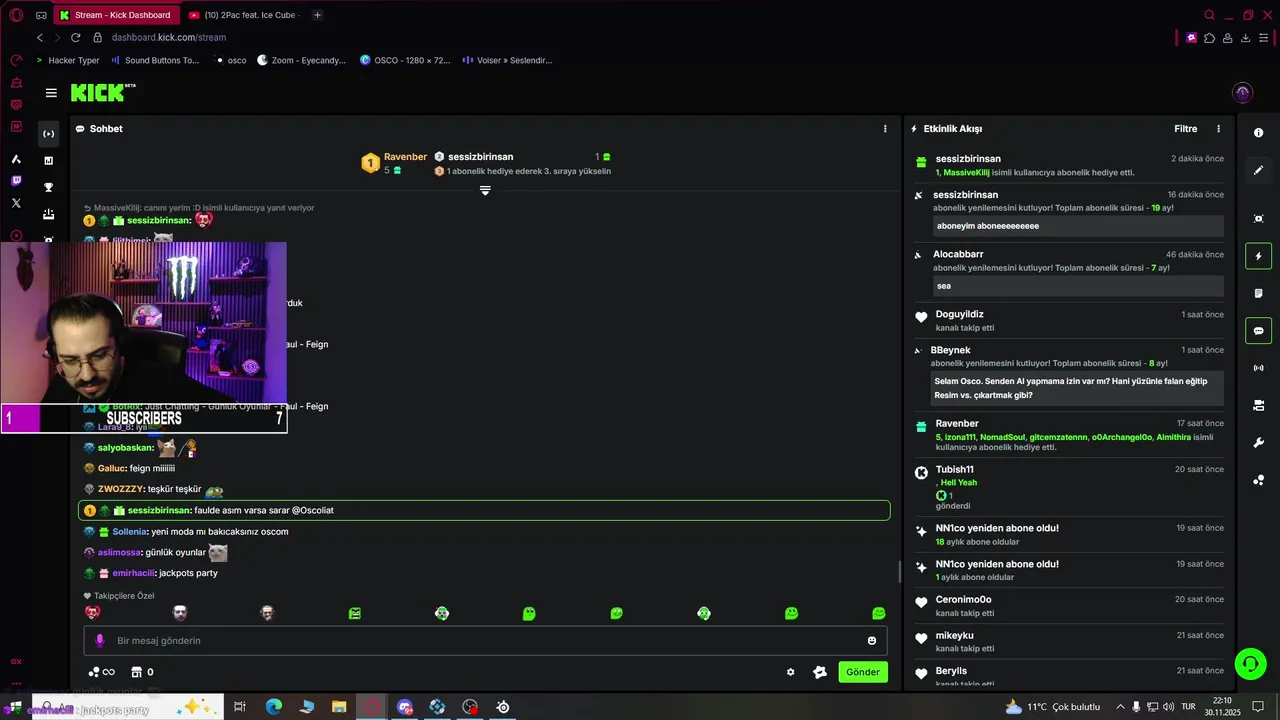
Task: Click the stream preview capture icon
Action: click(x=1259, y=219)
